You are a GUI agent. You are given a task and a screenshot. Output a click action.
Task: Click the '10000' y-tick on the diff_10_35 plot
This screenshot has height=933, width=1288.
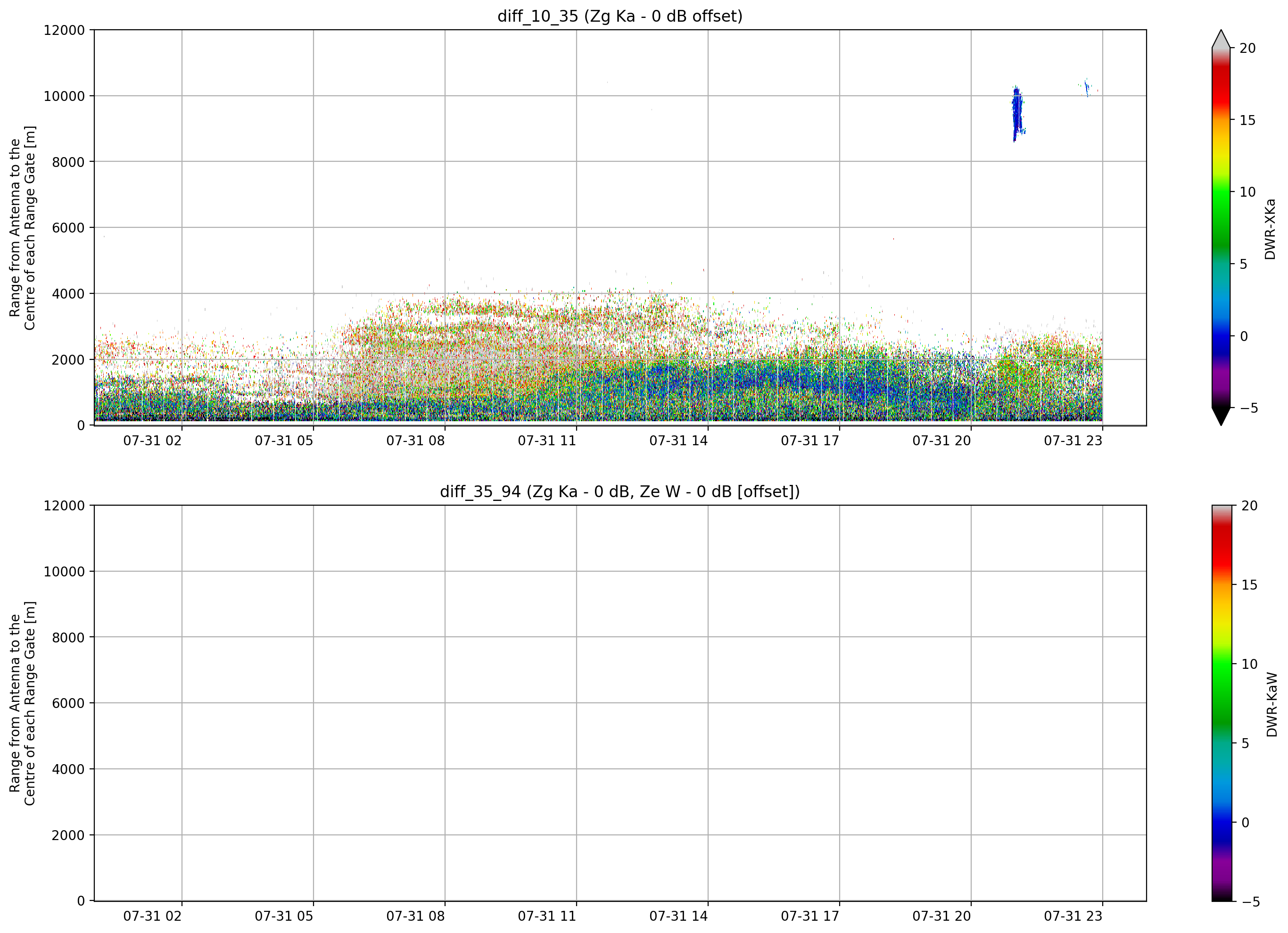[x=64, y=96]
